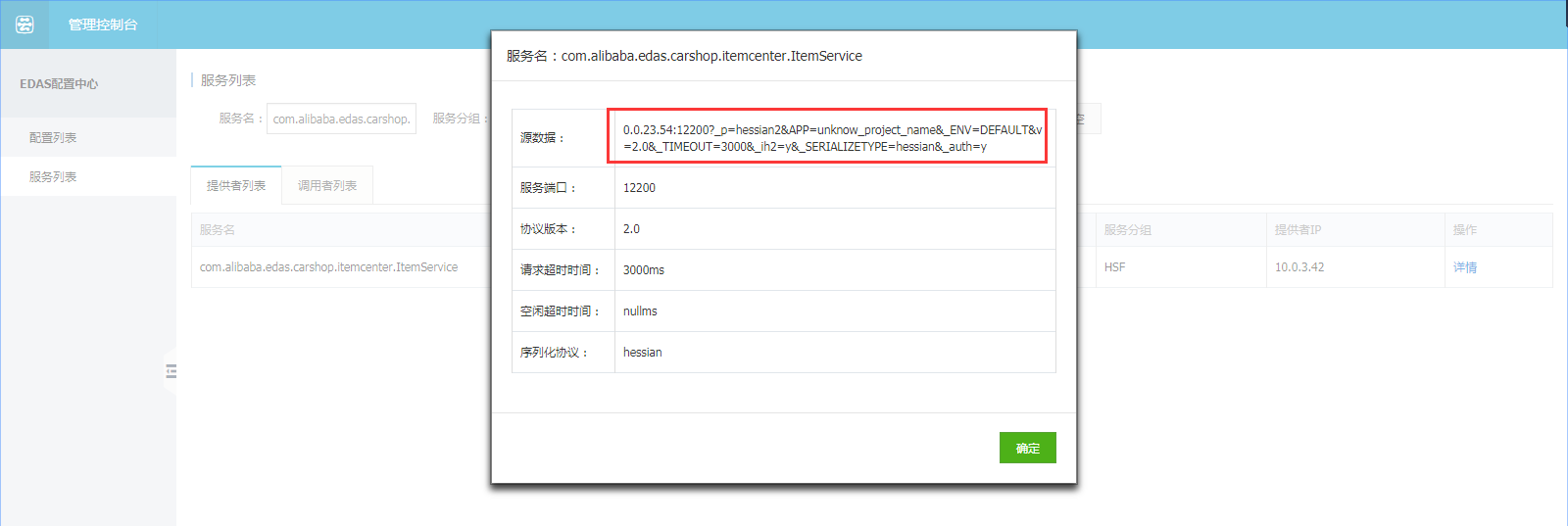The height and width of the screenshot is (526, 1568).
Task: Click the dialog title with ItemService name
Action: (x=684, y=56)
